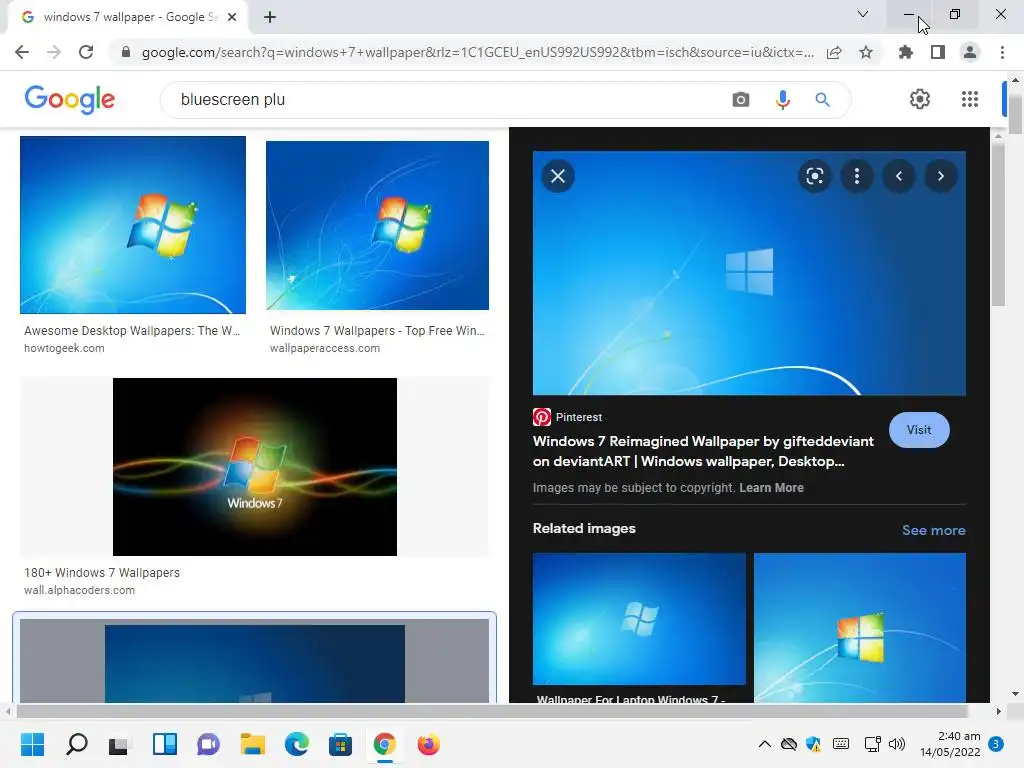
Task: Open clock and date notification area
Action: (x=950, y=744)
